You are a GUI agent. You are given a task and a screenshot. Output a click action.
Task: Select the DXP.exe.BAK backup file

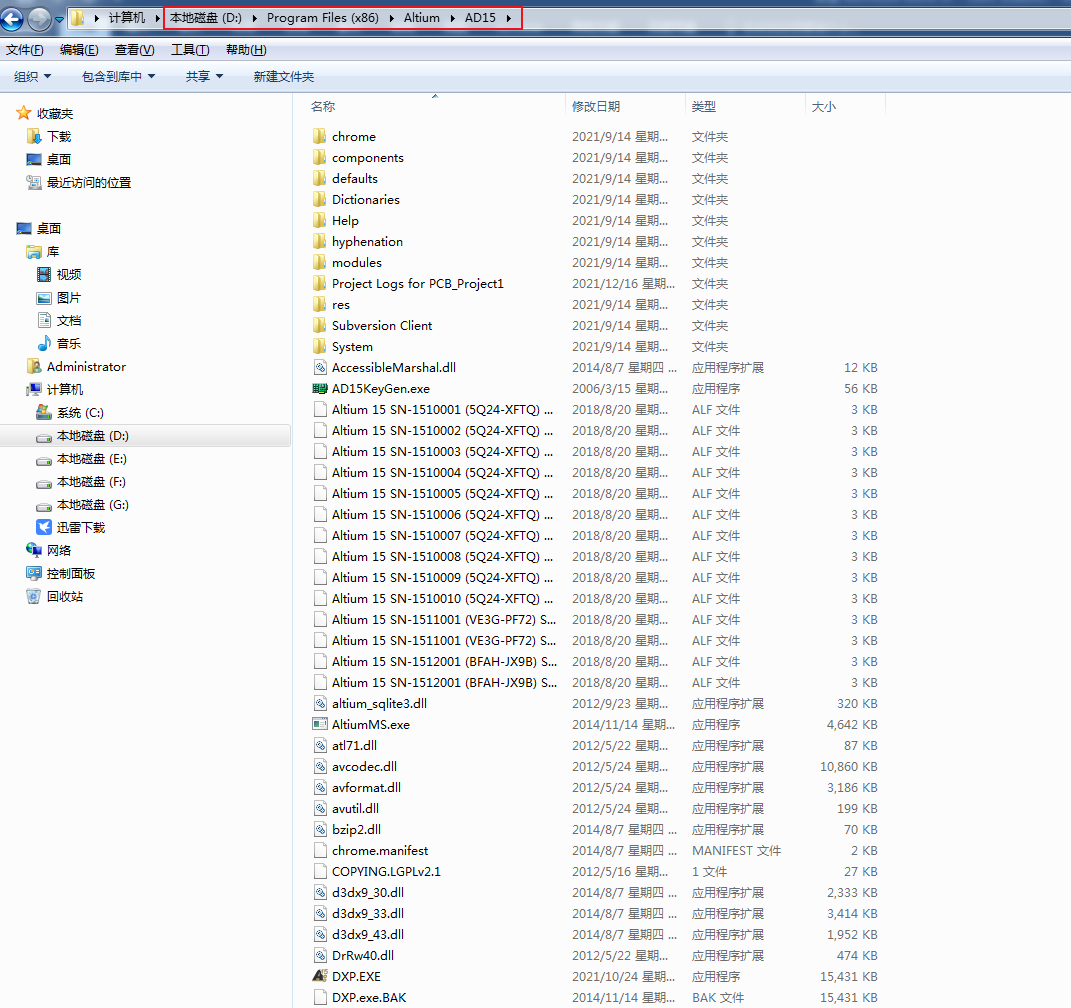[x=369, y=998]
